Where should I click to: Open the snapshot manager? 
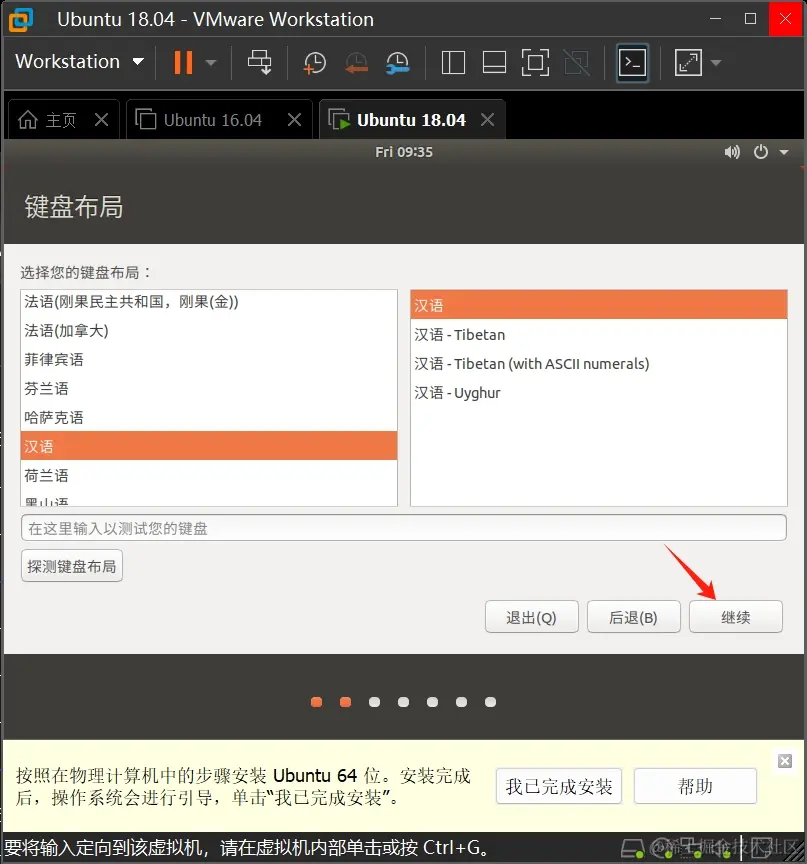click(x=397, y=63)
